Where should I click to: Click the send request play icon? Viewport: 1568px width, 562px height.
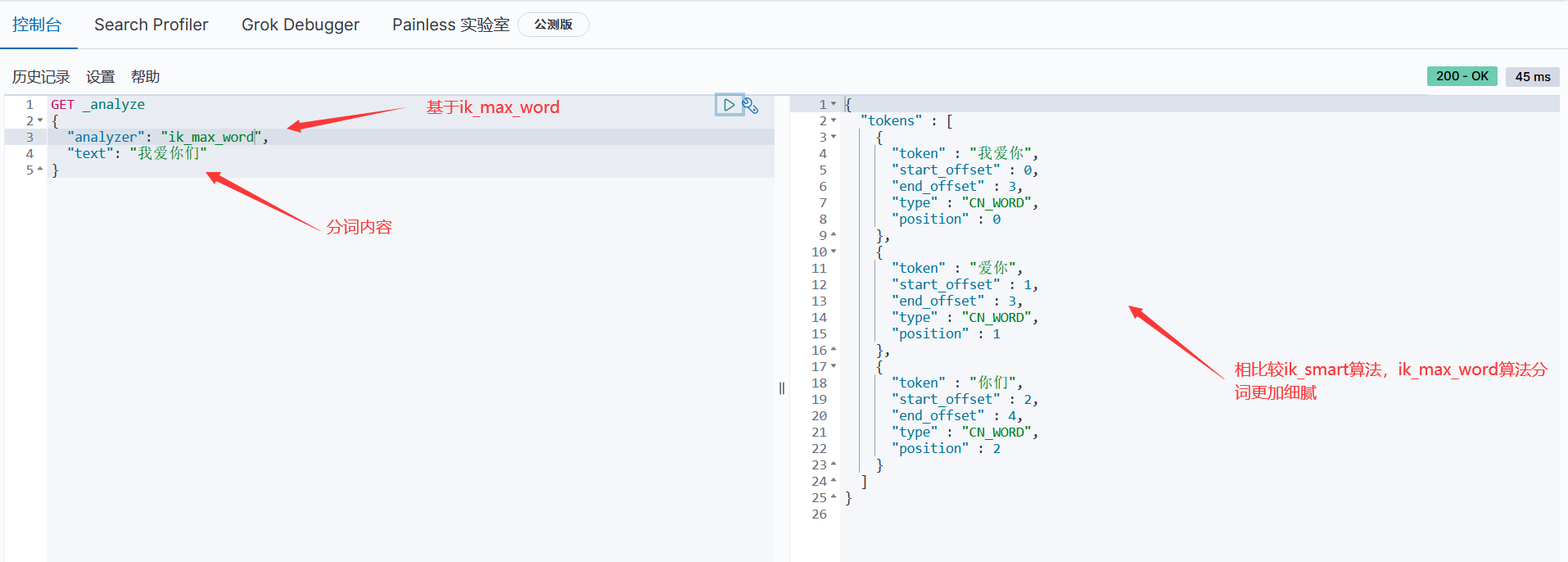click(728, 105)
